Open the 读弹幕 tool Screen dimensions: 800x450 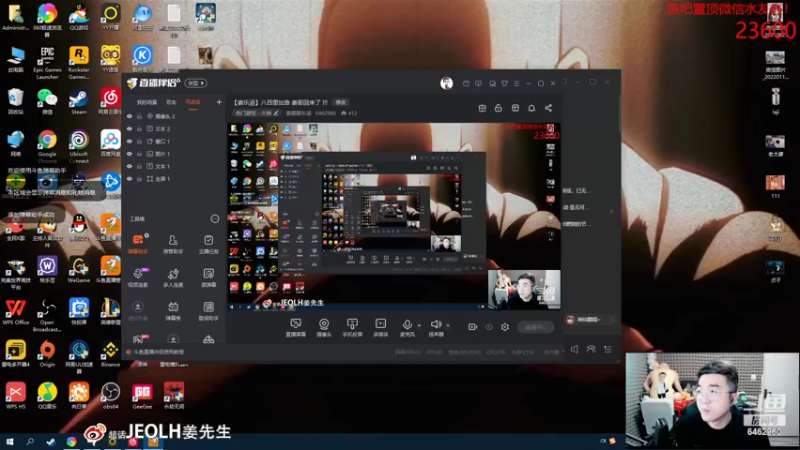coord(208,277)
